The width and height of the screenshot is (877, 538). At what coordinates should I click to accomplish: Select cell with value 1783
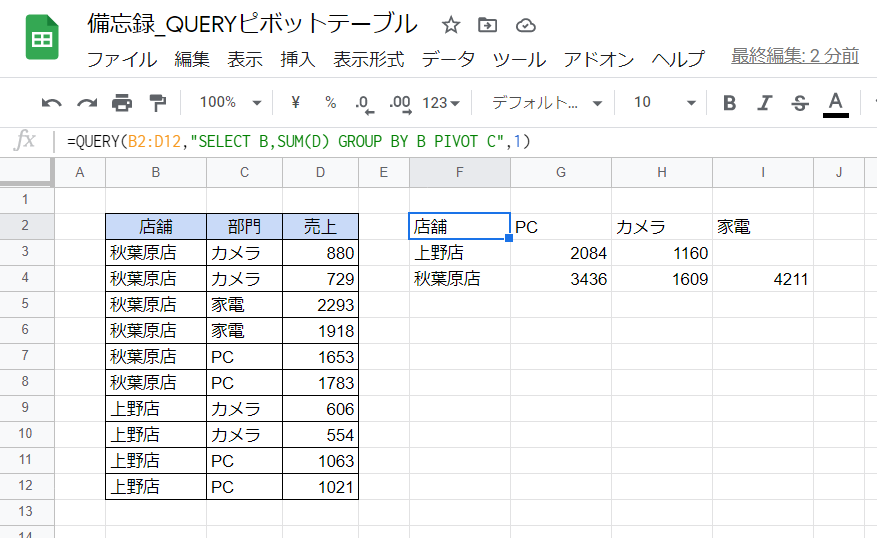click(320, 383)
